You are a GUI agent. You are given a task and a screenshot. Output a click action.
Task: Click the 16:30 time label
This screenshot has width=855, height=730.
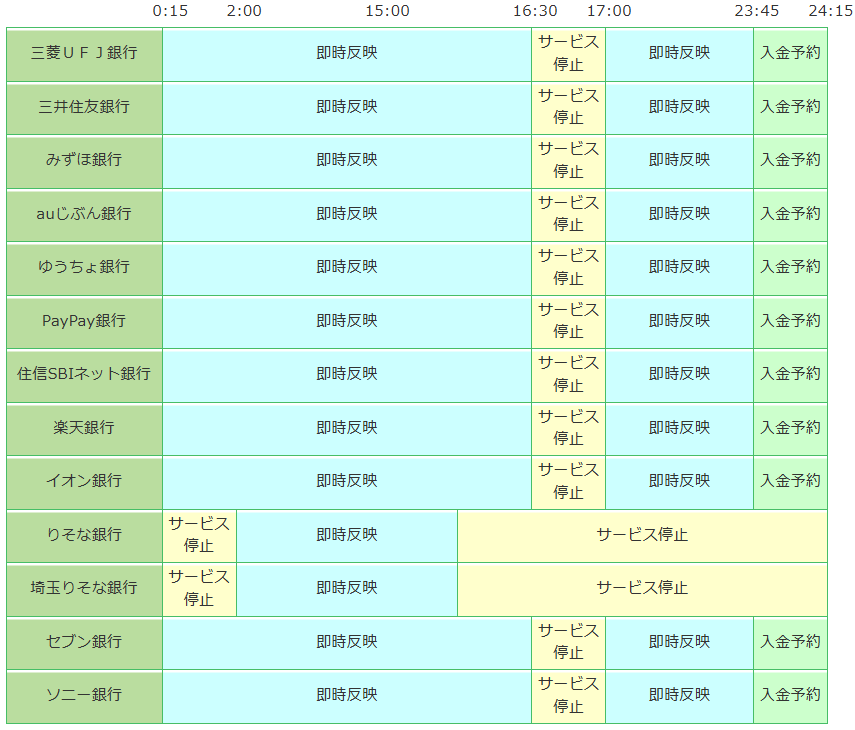[x=535, y=11]
